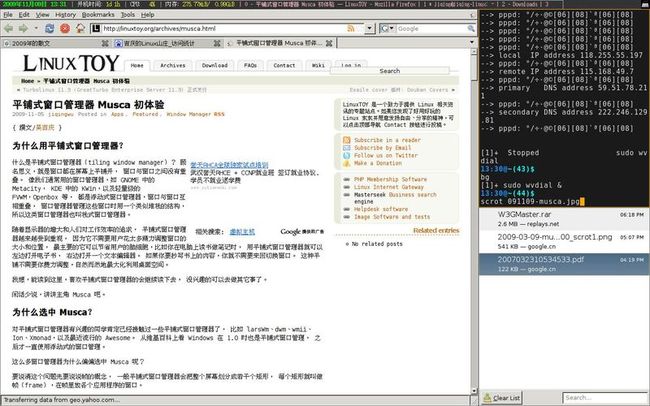Reload the page with the refresh icon
The image size is (650, 406).
pyautogui.click(x=50, y=29)
